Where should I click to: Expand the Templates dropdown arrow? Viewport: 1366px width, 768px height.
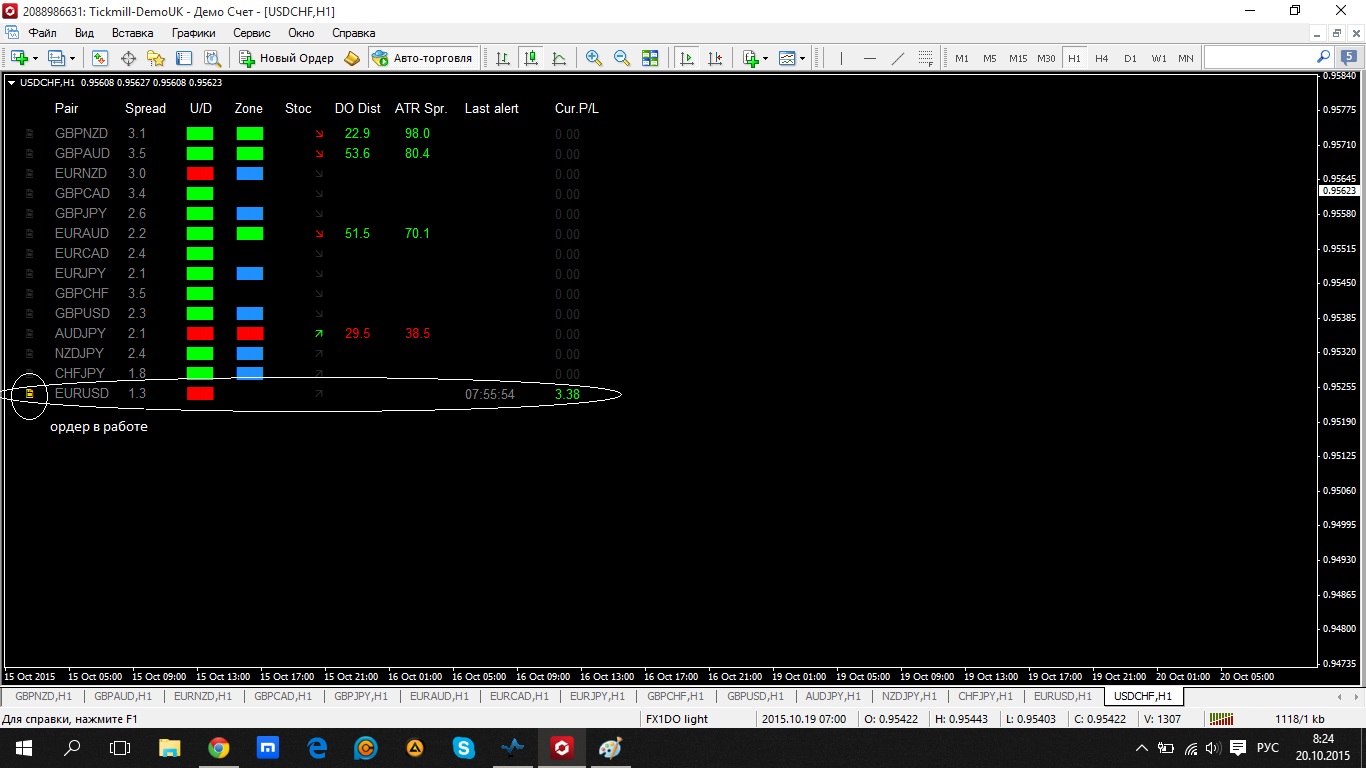click(x=803, y=58)
